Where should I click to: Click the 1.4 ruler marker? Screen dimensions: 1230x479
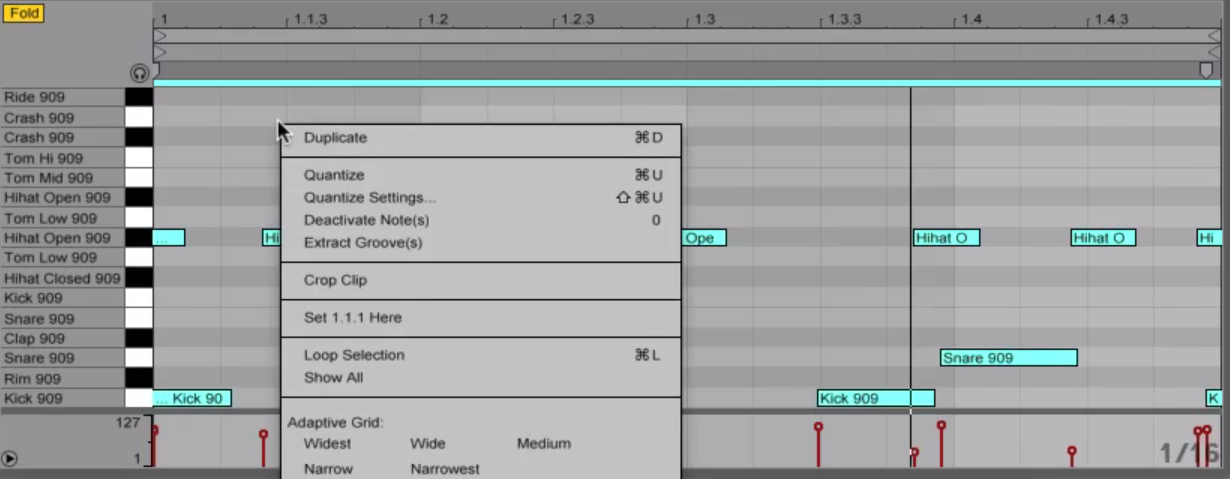click(971, 19)
